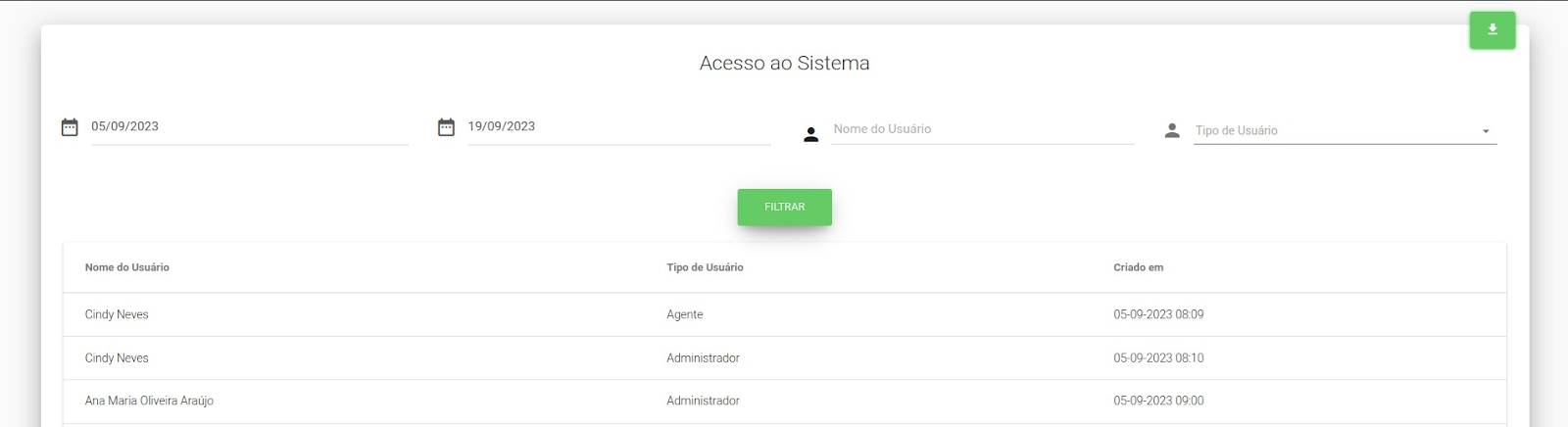Image resolution: width=1568 pixels, height=427 pixels.
Task: Open the Tipo de Usuário select field
Action: coord(1345,130)
